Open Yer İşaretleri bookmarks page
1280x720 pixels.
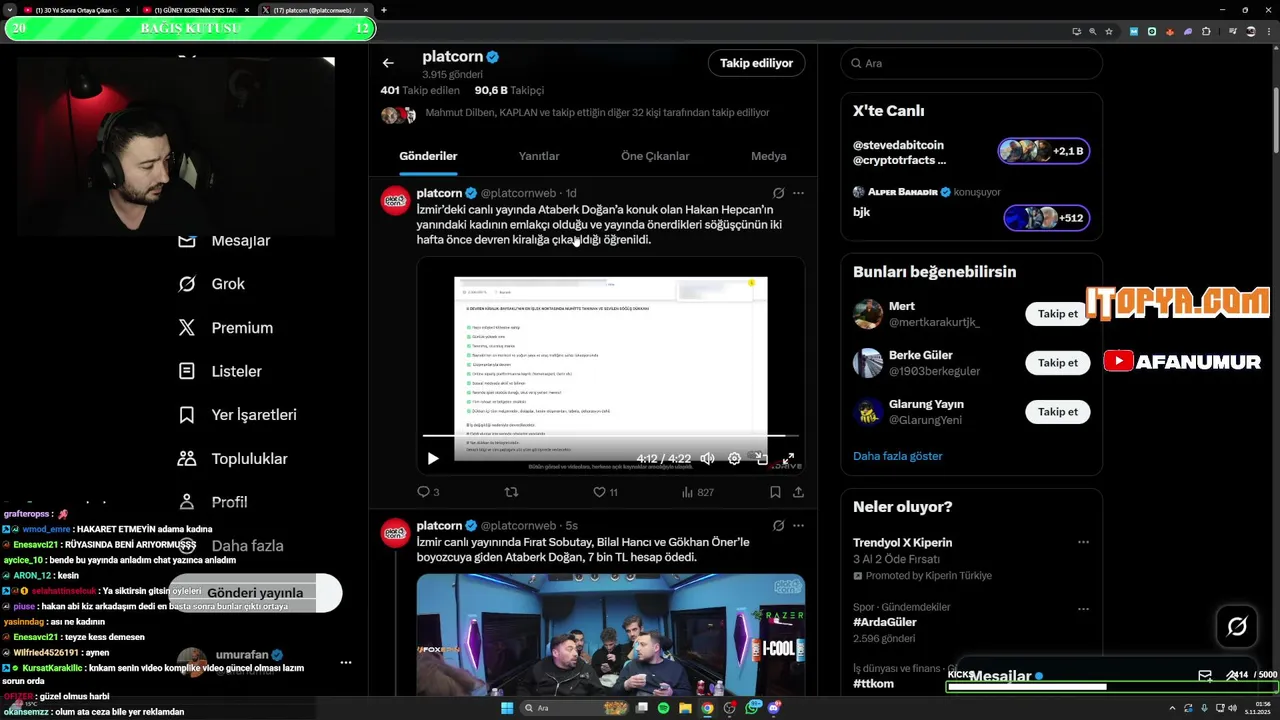(237, 415)
